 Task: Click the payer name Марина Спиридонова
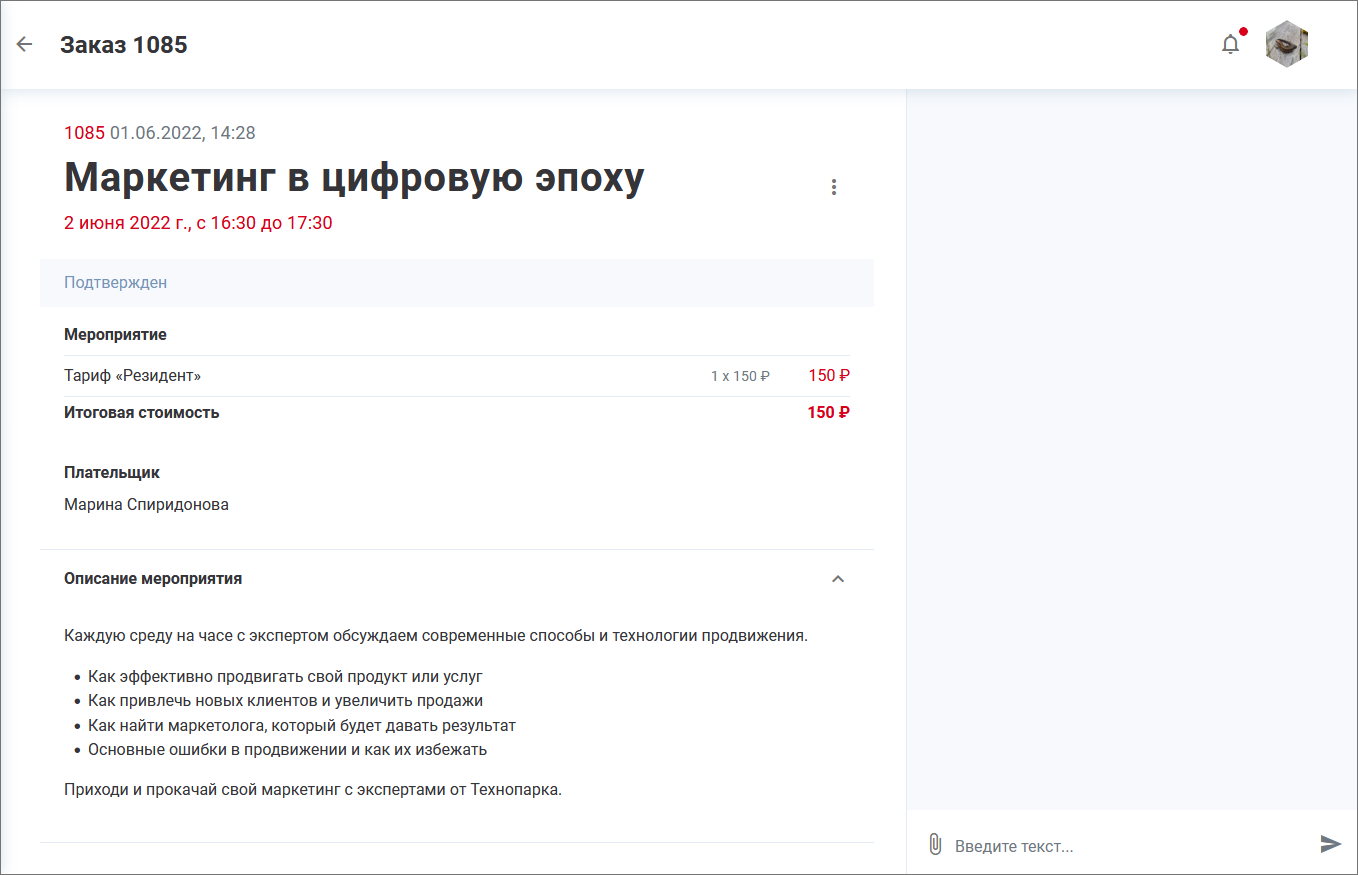[146, 505]
